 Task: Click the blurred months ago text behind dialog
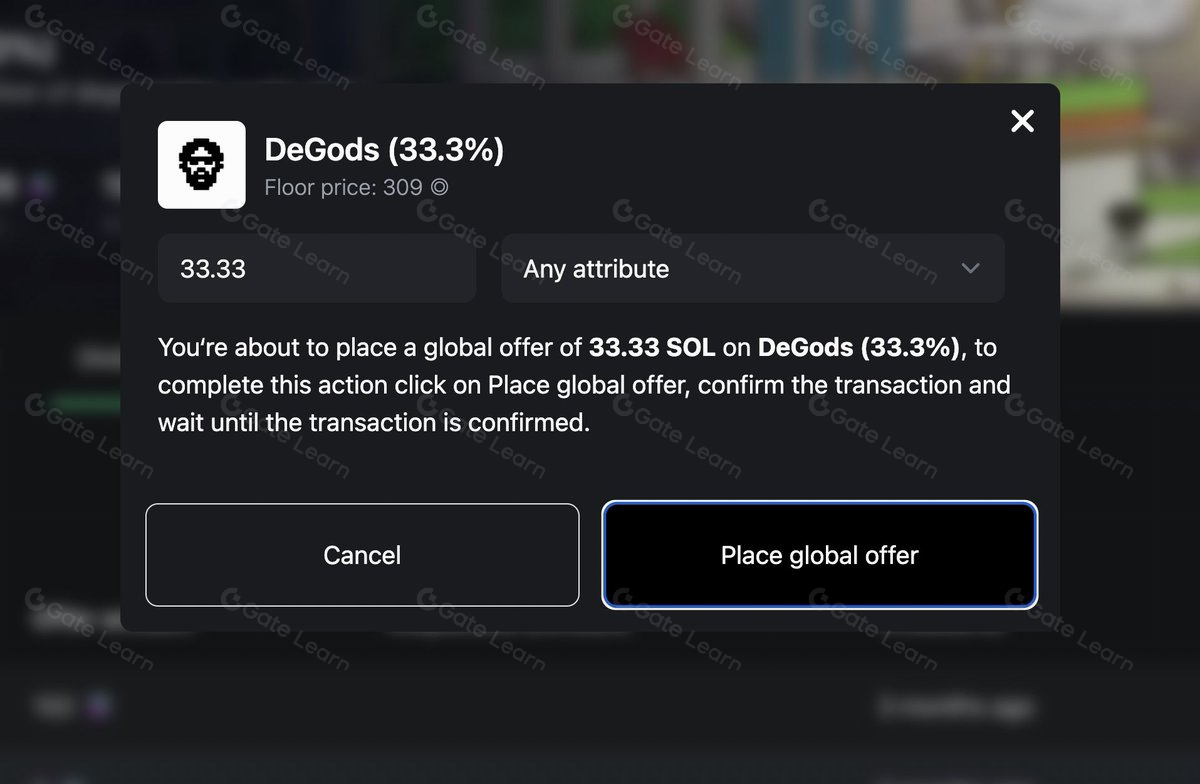coord(955,708)
